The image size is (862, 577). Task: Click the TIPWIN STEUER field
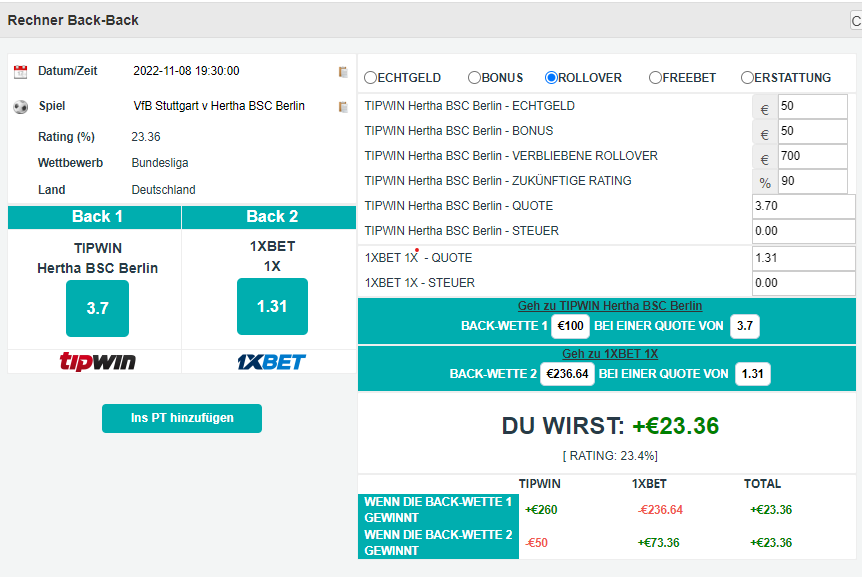click(803, 231)
